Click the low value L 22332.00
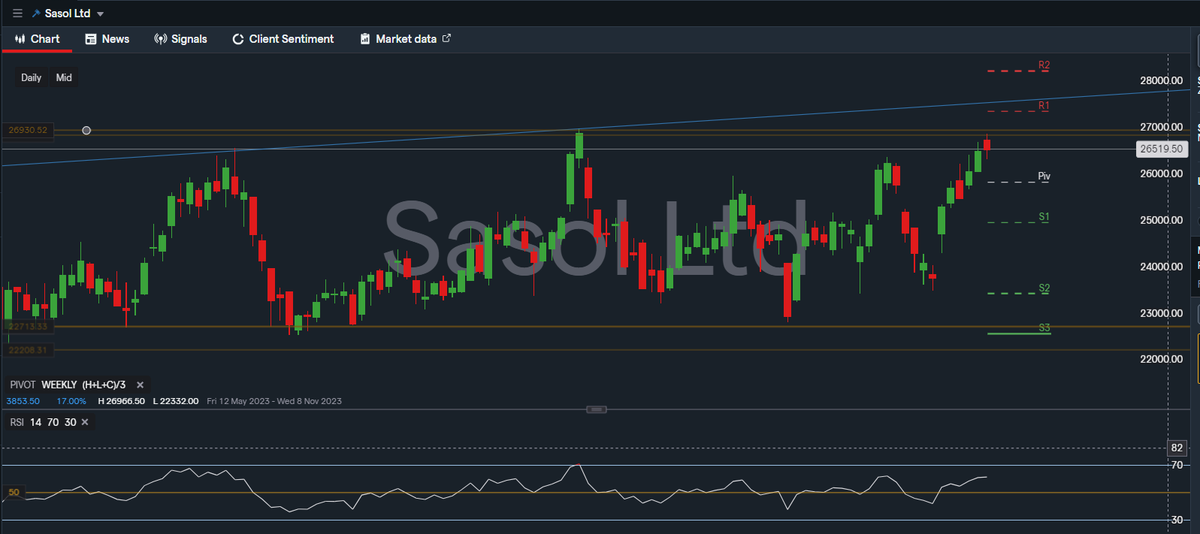1200x534 pixels. click(x=176, y=401)
